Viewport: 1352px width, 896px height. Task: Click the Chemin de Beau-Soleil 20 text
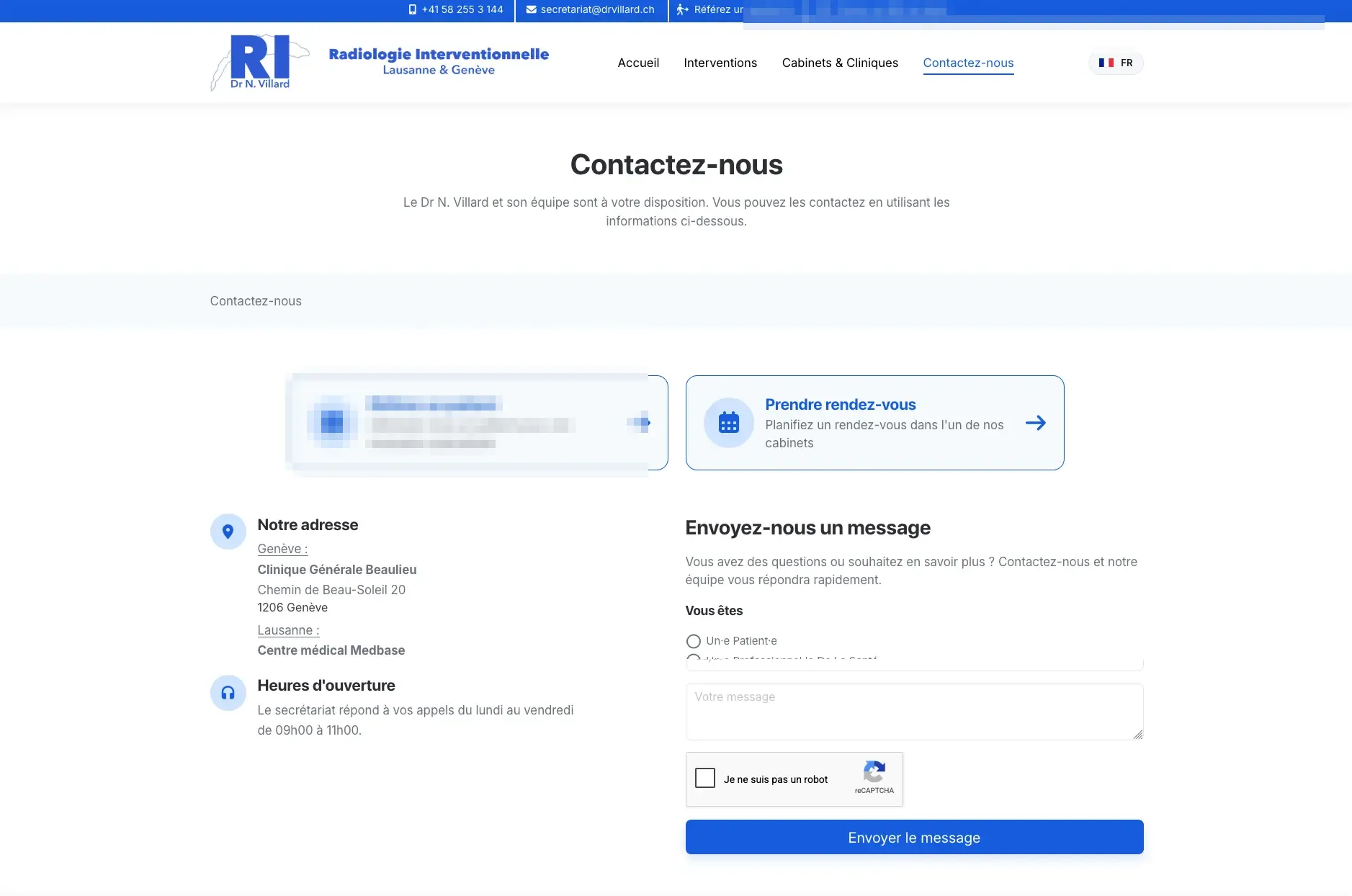(331, 590)
